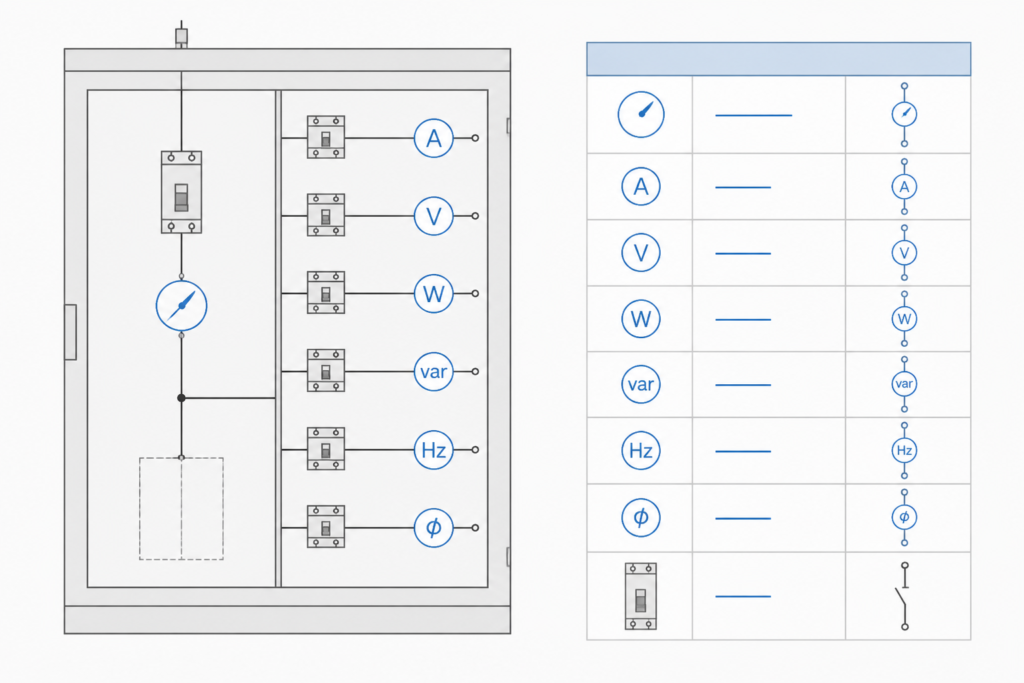Click the wattmeter W symbol in the cabinet
The image size is (1024, 683).
pyautogui.click(x=434, y=294)
